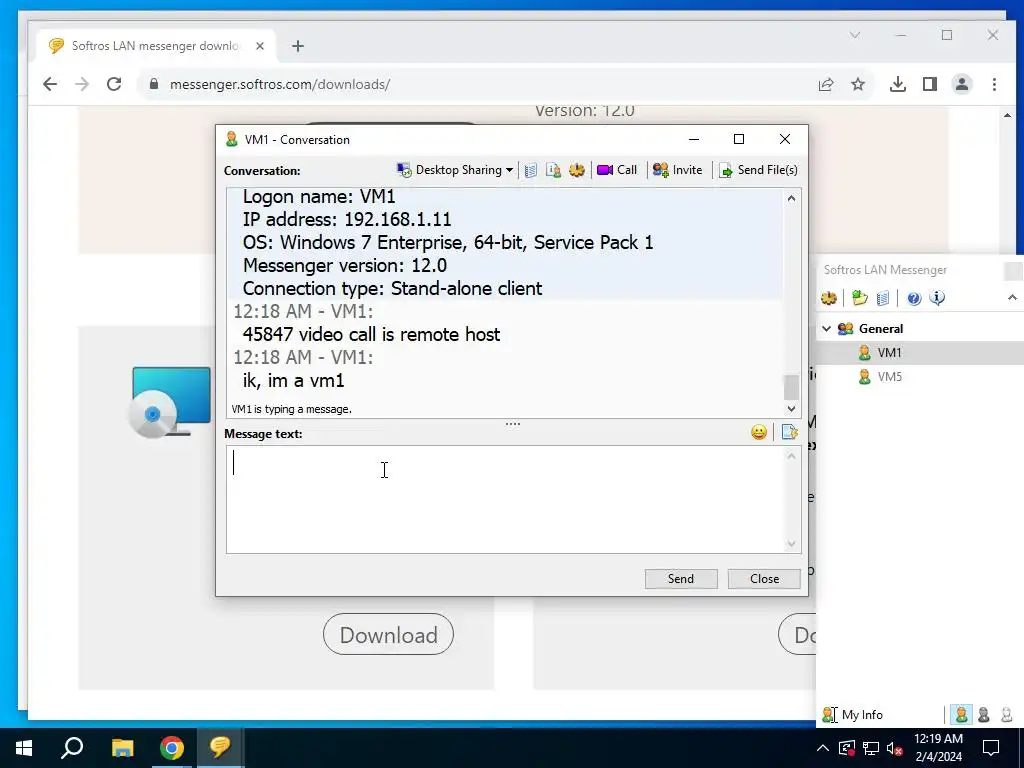Open My Info in Messenger panel

click(853, 715)
